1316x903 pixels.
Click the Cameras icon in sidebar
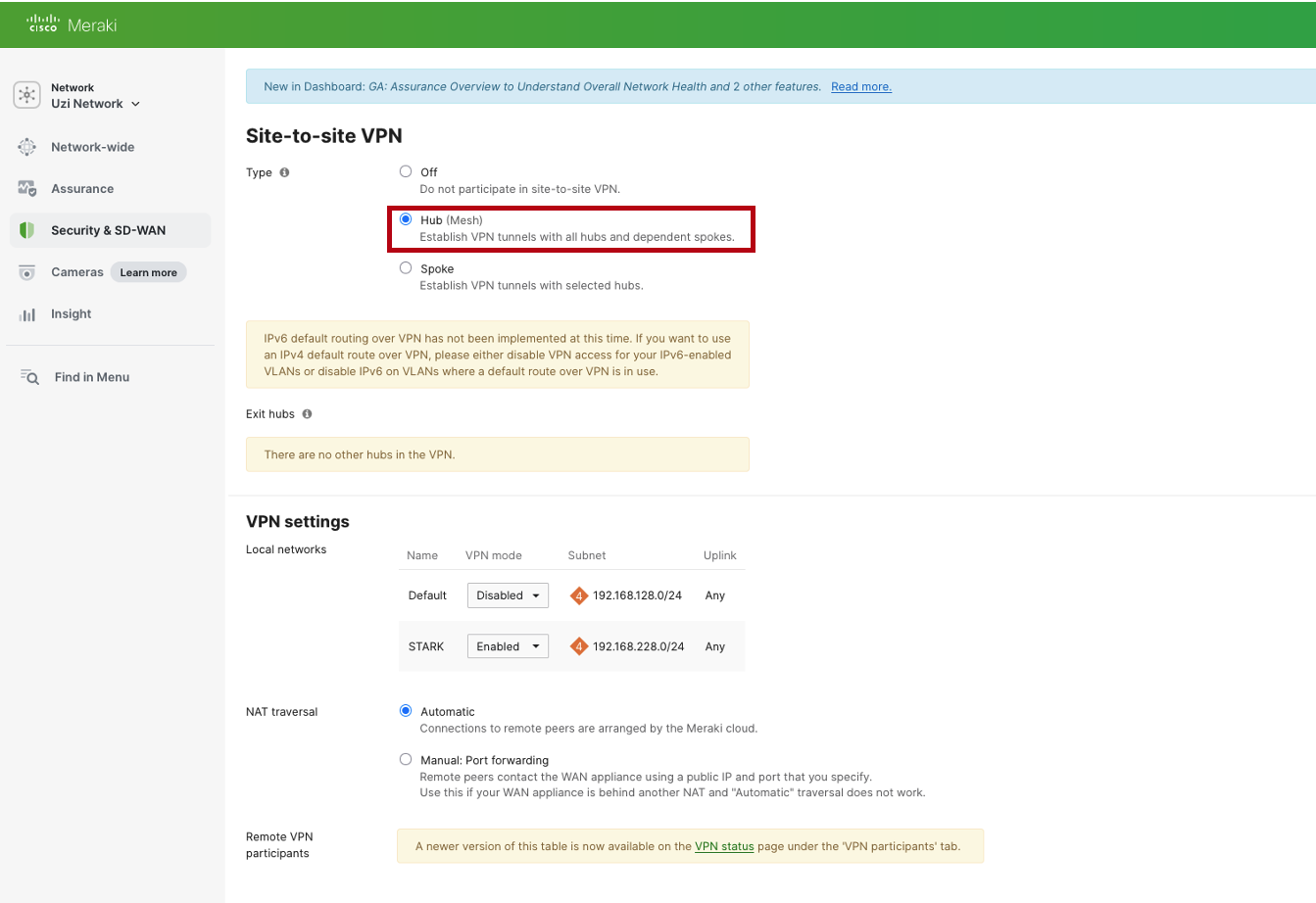click(x=27, y=272)
